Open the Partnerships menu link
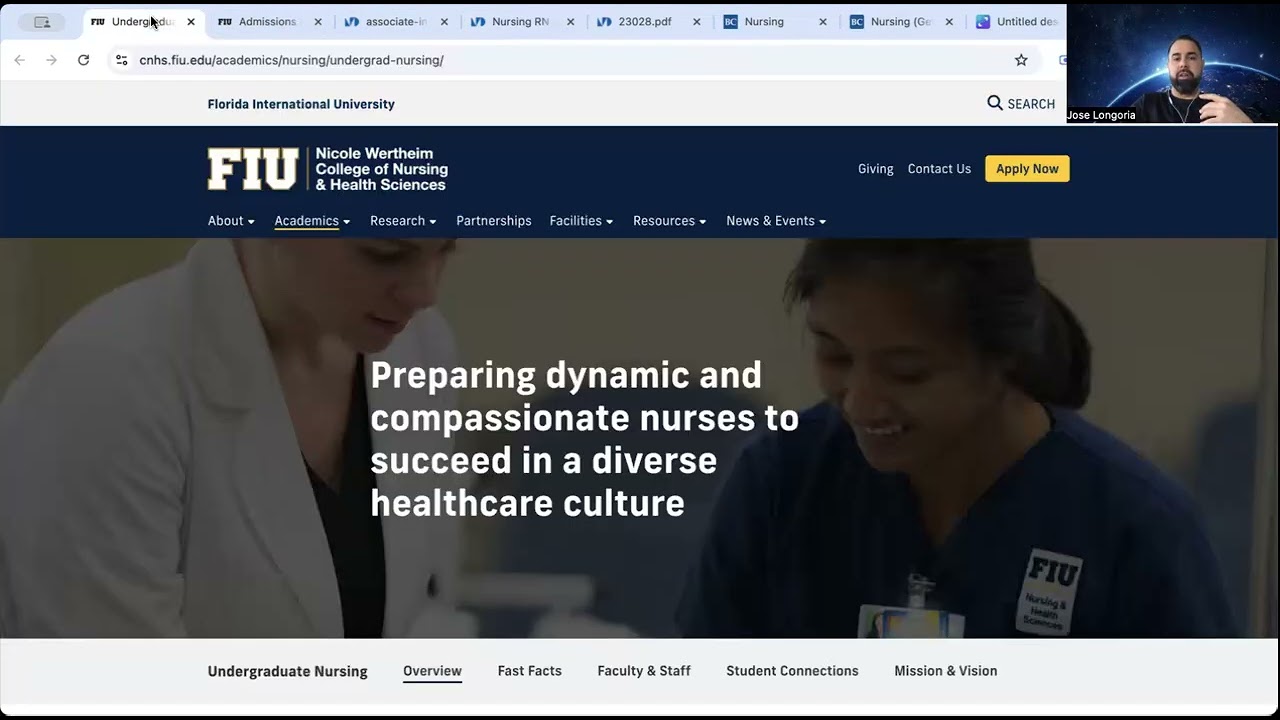The image size is (1280, 720). tap(494, 221)
